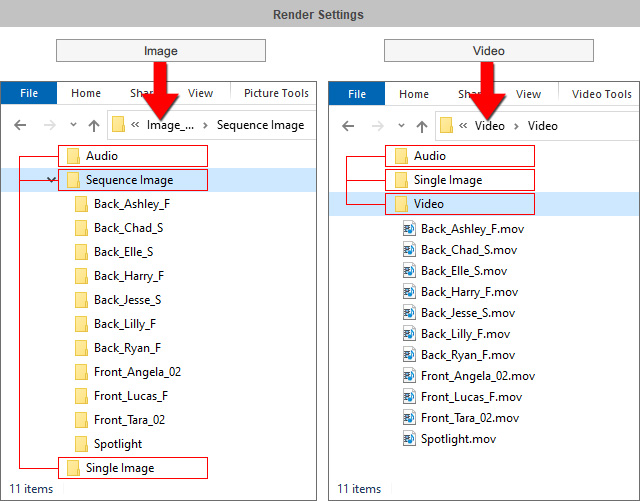Click the Image render settings button
Image resolution: width=640 pixels, height=501 pixels.
coord(161,51)
